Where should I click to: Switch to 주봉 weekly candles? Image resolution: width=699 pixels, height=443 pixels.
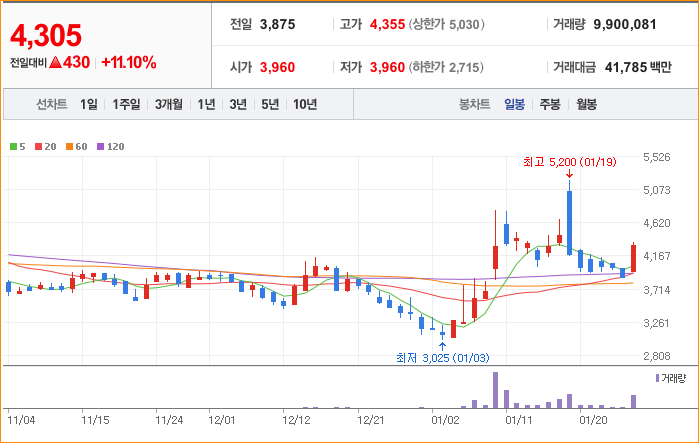point(550,104)
